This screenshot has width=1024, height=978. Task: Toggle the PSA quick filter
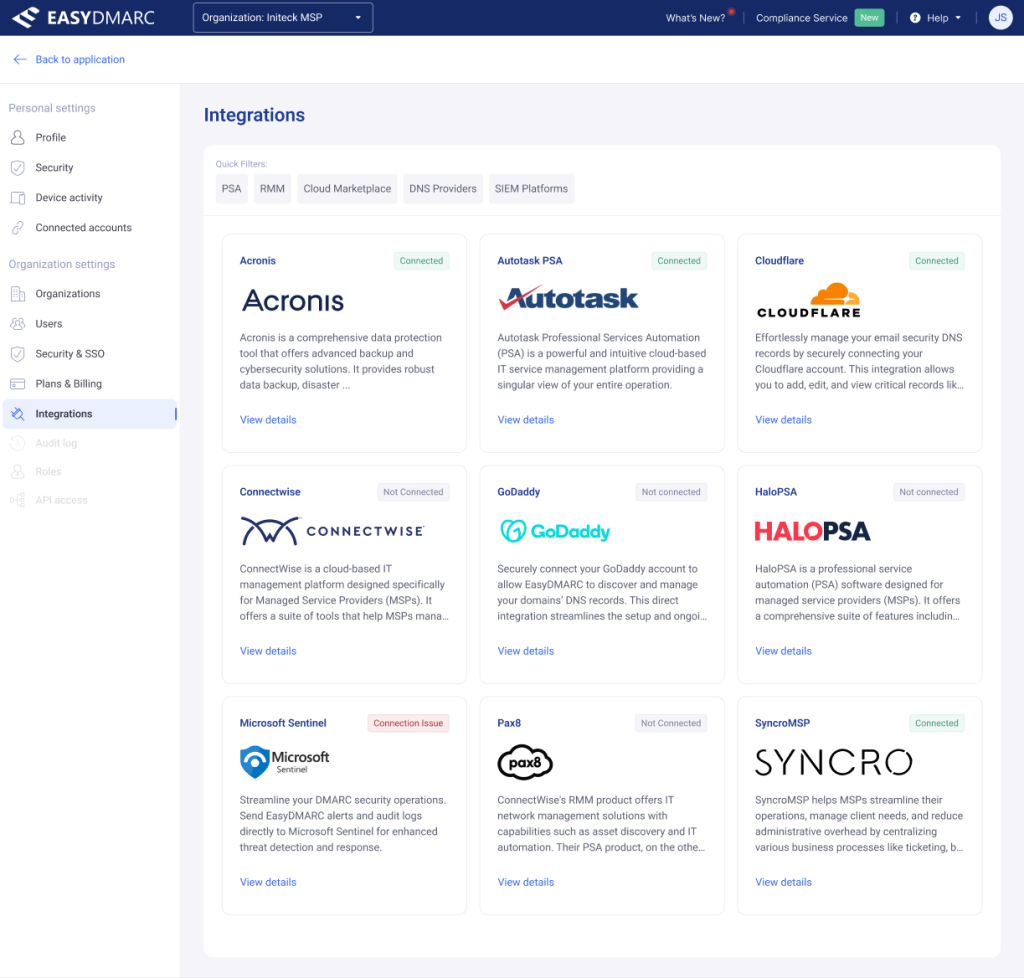tap(231, 189)
